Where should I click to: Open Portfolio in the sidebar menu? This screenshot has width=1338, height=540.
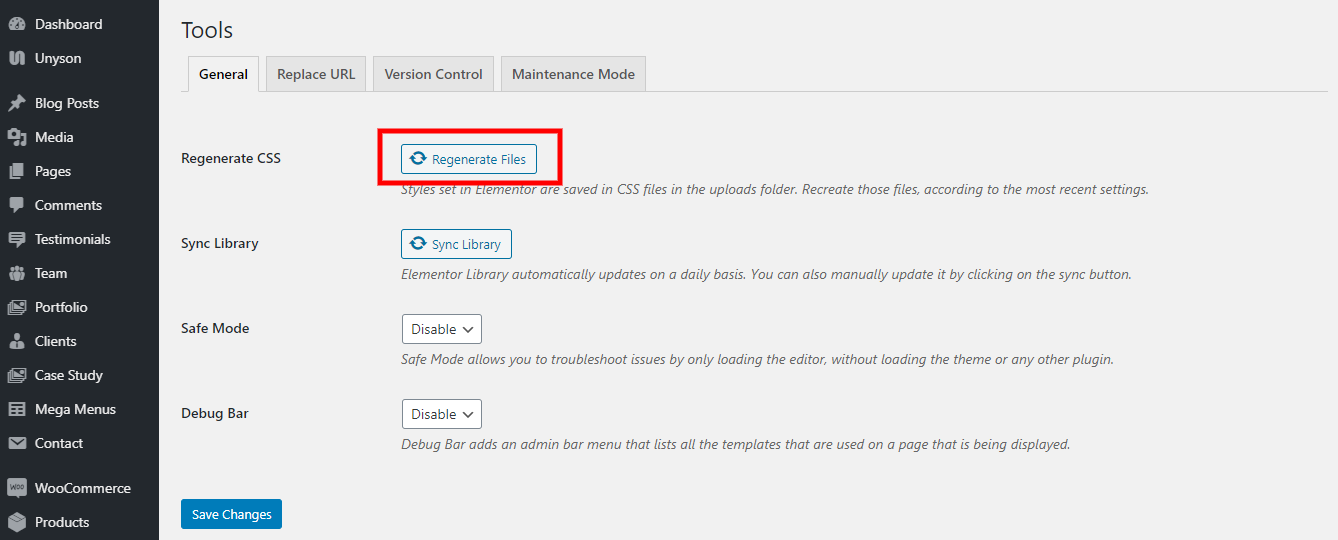click(x=61, y=307)
